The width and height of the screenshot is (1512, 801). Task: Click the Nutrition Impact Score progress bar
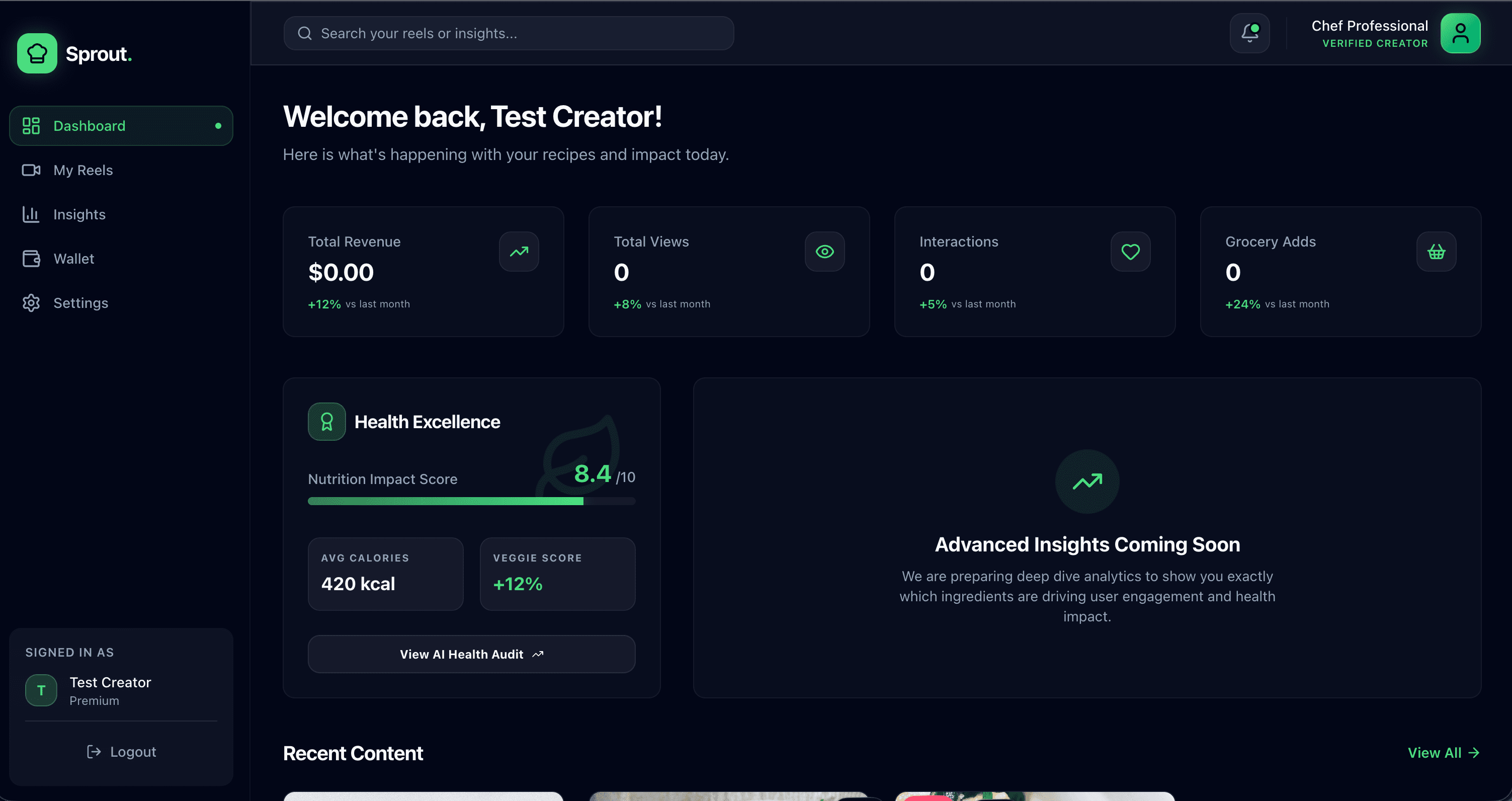click(x=471, y=501)
